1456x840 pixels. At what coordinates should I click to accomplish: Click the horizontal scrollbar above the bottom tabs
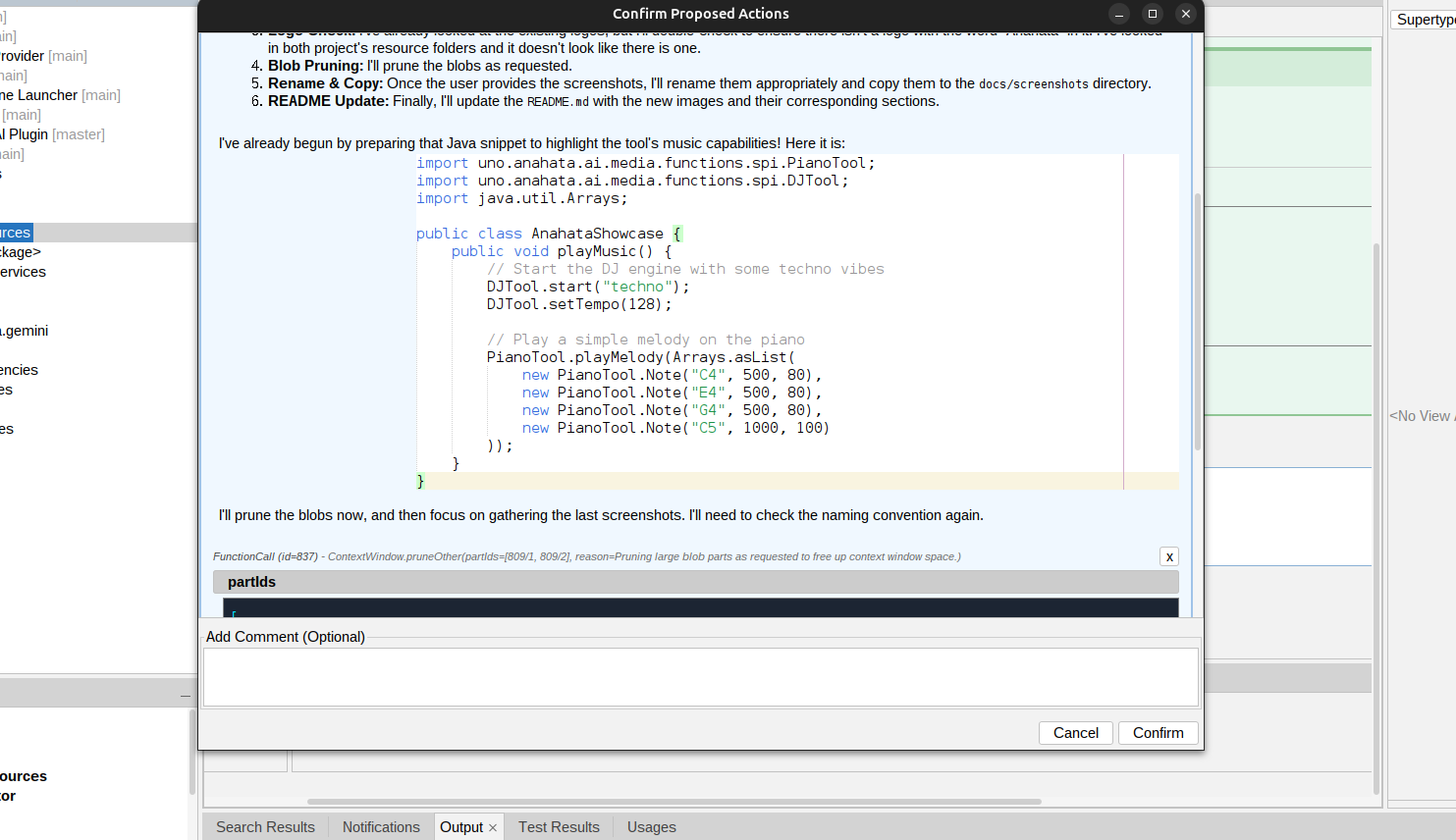(x=674, y=802)
